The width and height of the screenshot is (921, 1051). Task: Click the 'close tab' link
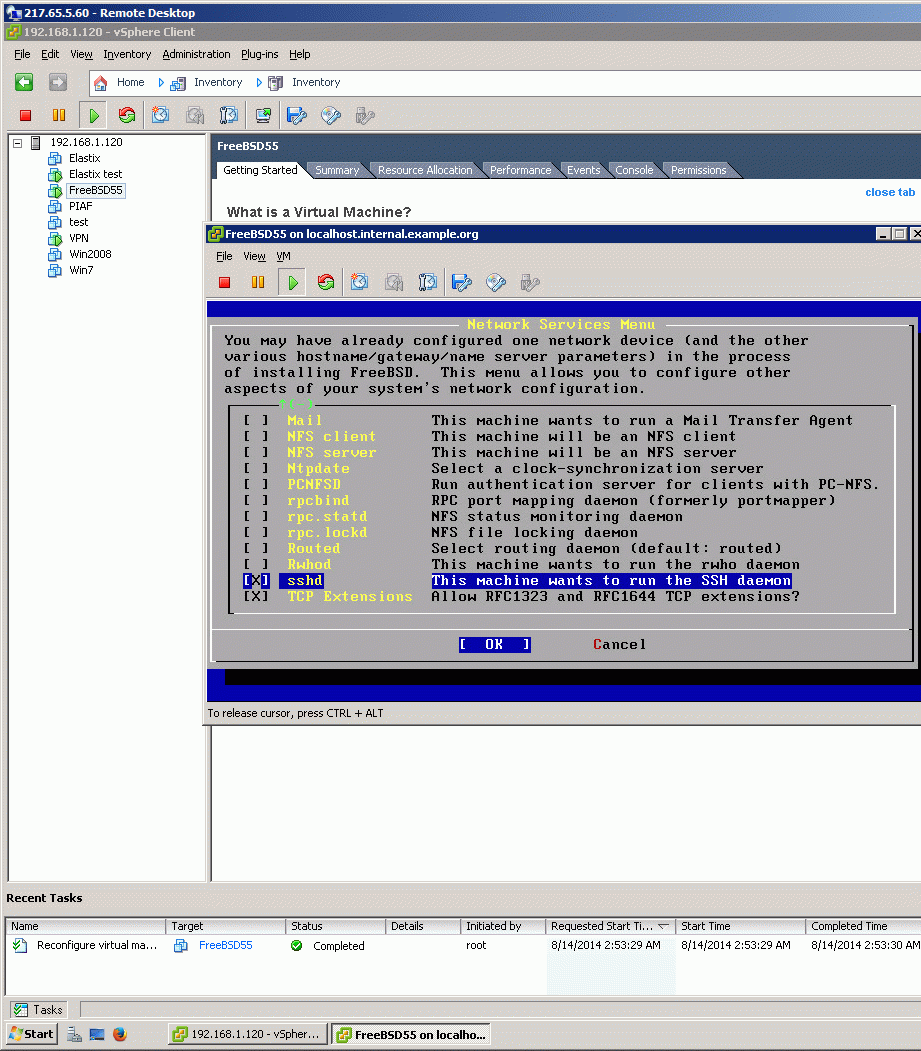889,192
